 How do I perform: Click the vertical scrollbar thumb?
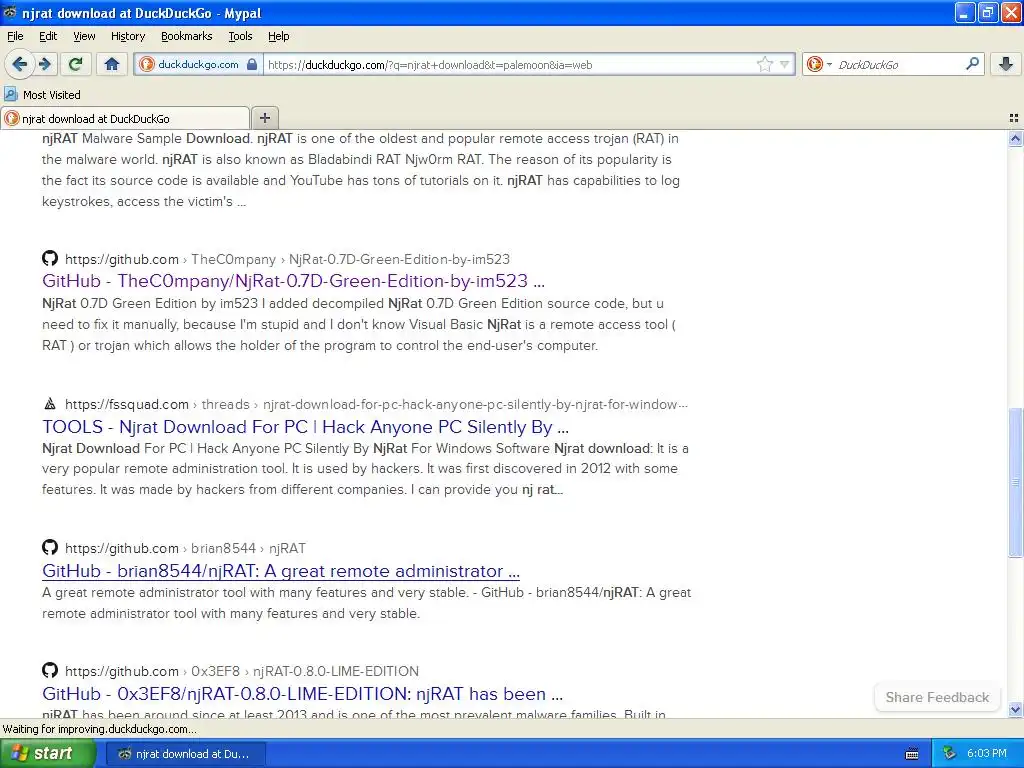tap(1015, 482)
